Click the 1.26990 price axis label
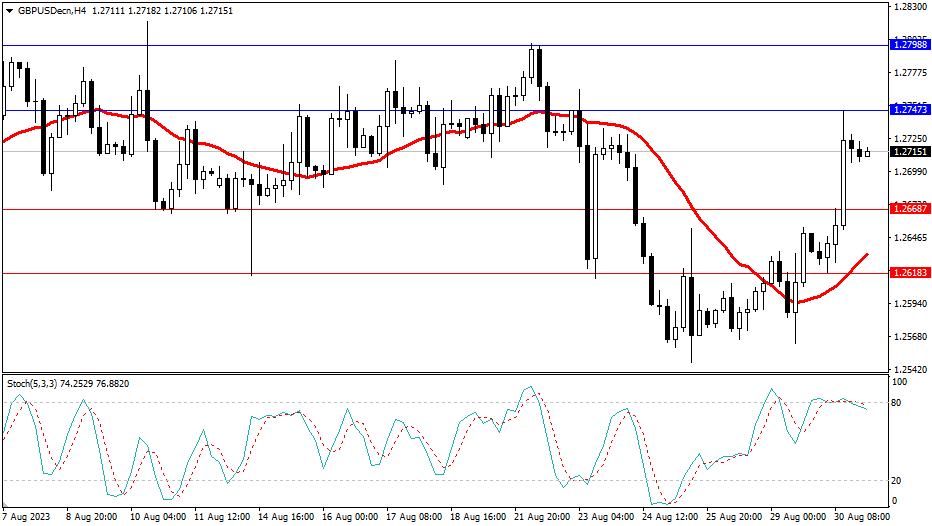Image resolution: width=932 pixels, height=526 pixels. point(909,172)
